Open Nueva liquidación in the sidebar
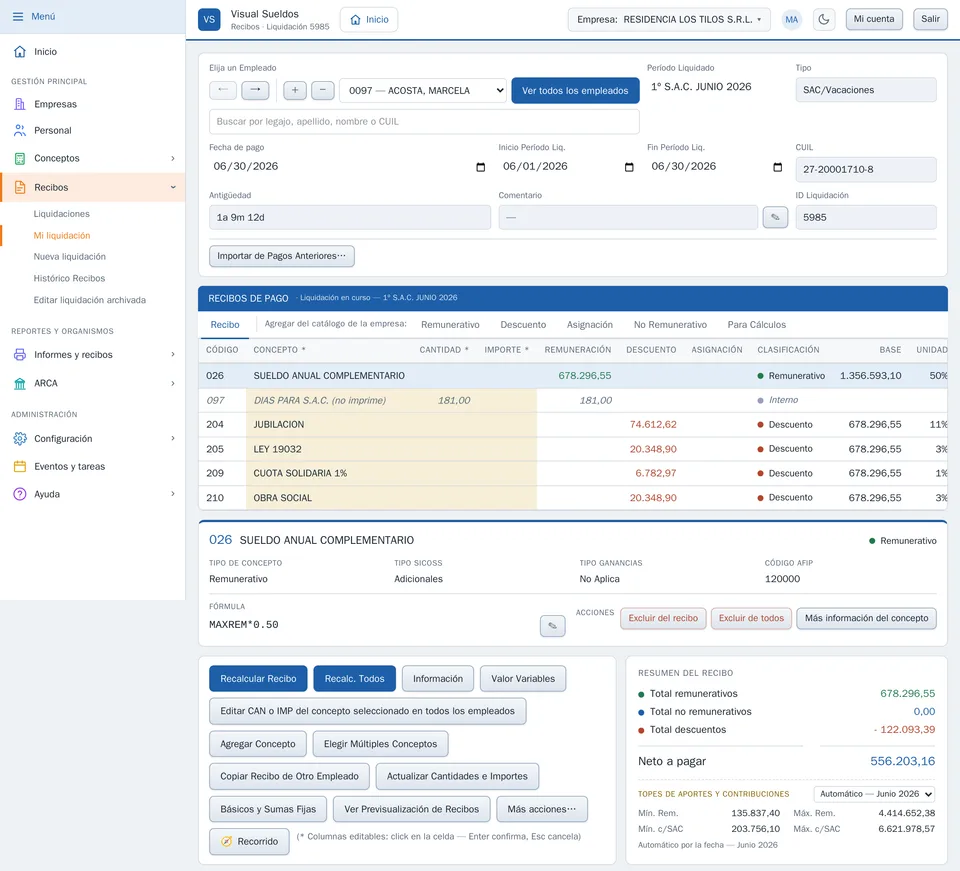This screenshot has height=871, width=960. pos(70,257)
